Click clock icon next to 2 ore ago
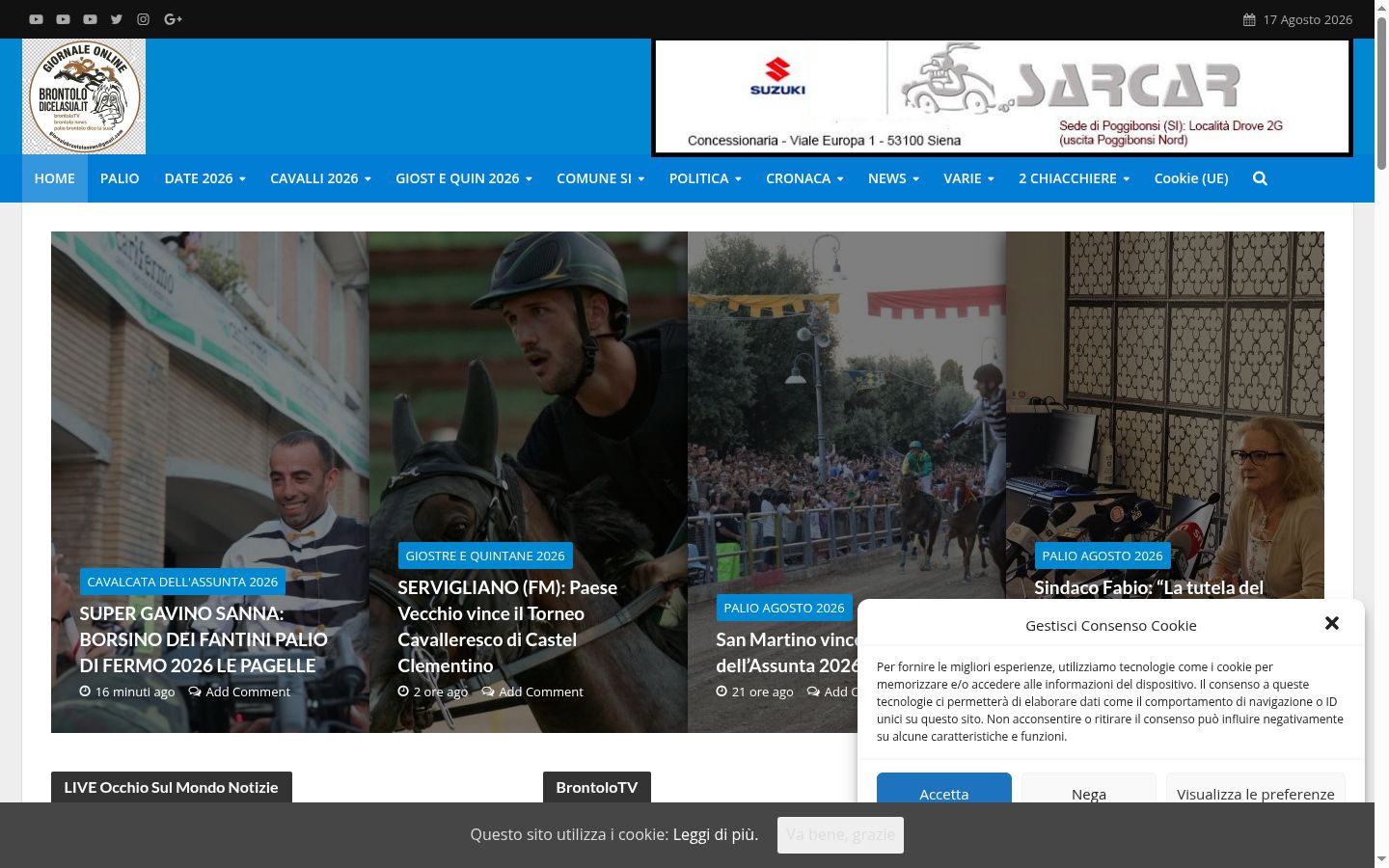 403,692
